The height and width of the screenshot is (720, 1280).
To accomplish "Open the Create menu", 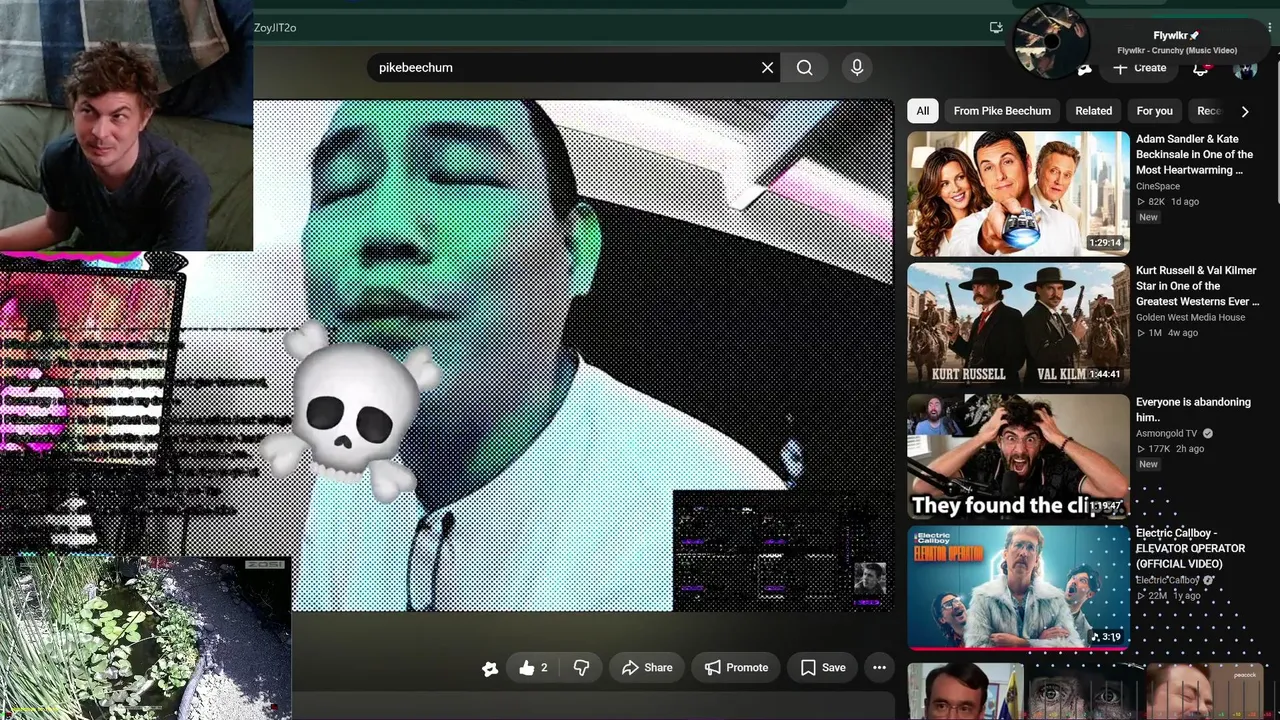I will coord(1139,68).
